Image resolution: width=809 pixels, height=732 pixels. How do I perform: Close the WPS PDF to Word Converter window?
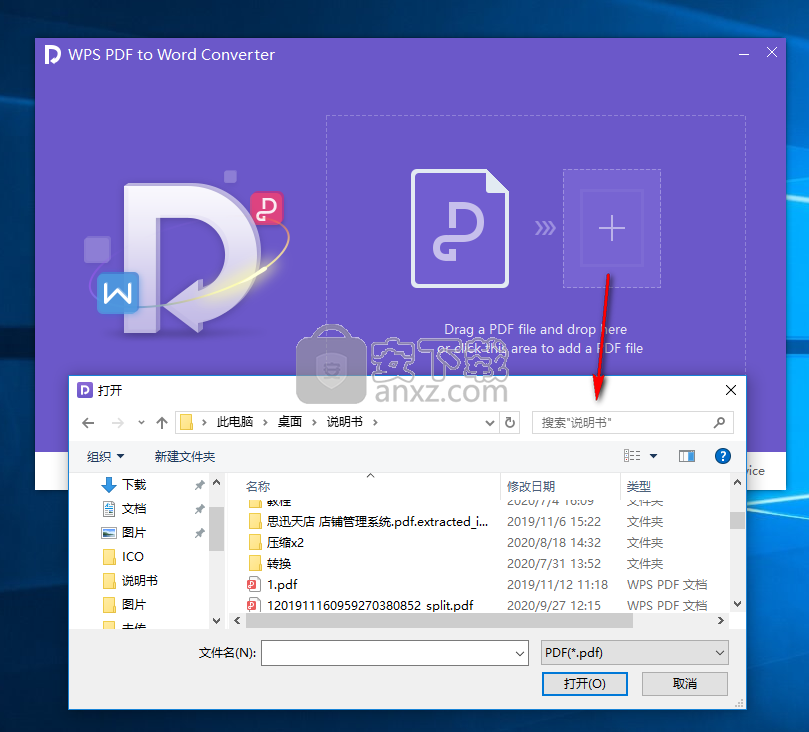(x=772, y=53)
